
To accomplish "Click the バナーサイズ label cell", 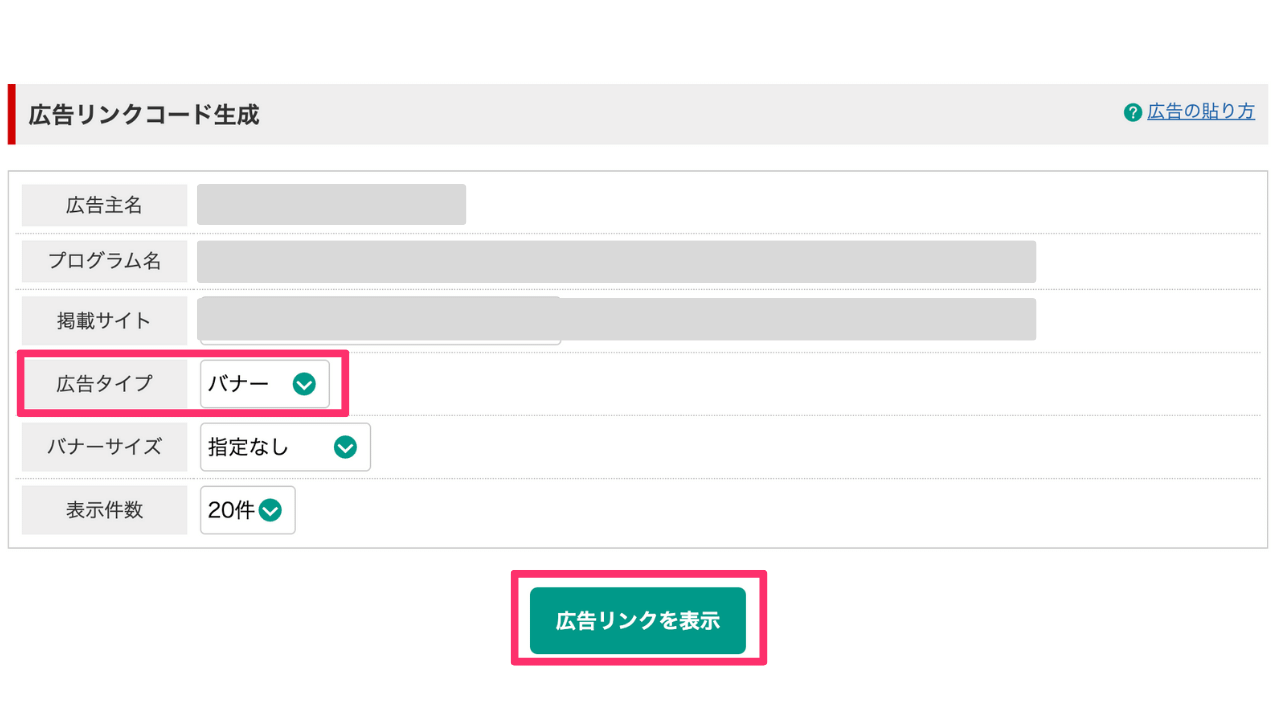I will point(104,447).
